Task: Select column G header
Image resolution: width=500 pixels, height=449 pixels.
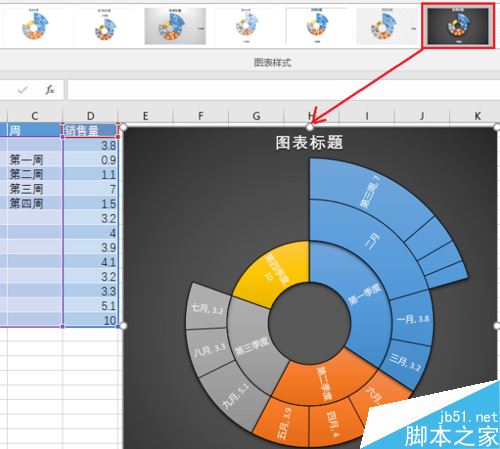Action: [256, 116]
